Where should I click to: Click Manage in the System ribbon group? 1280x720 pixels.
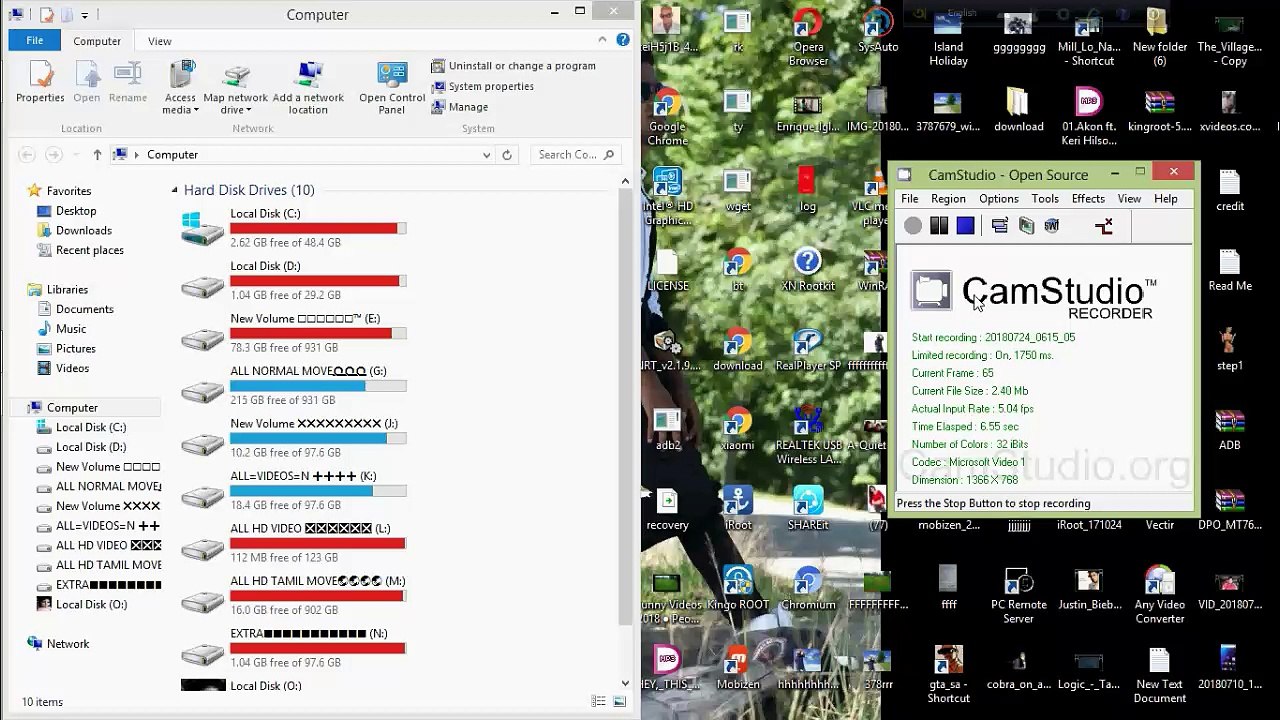coord(460,107)
